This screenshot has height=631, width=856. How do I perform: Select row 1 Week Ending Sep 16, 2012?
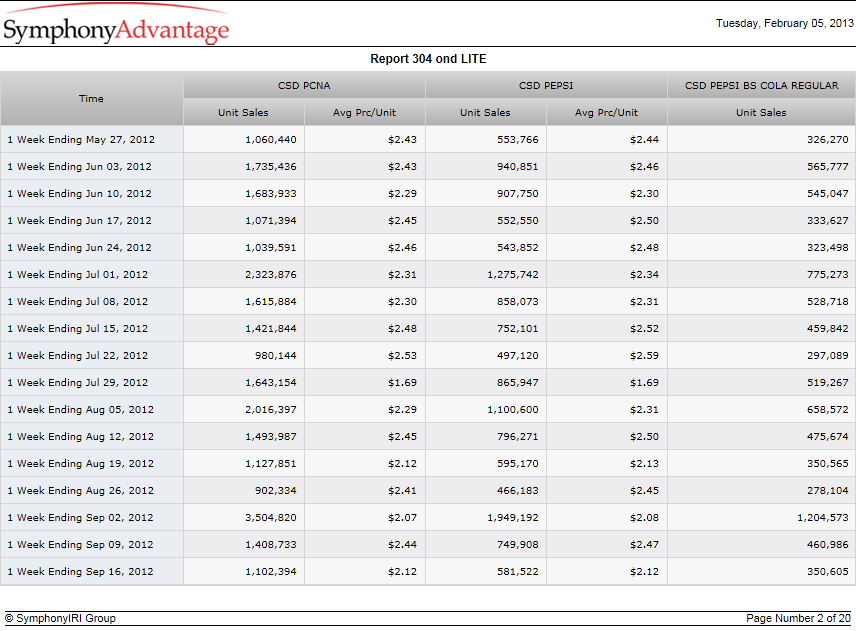[428, 572]
